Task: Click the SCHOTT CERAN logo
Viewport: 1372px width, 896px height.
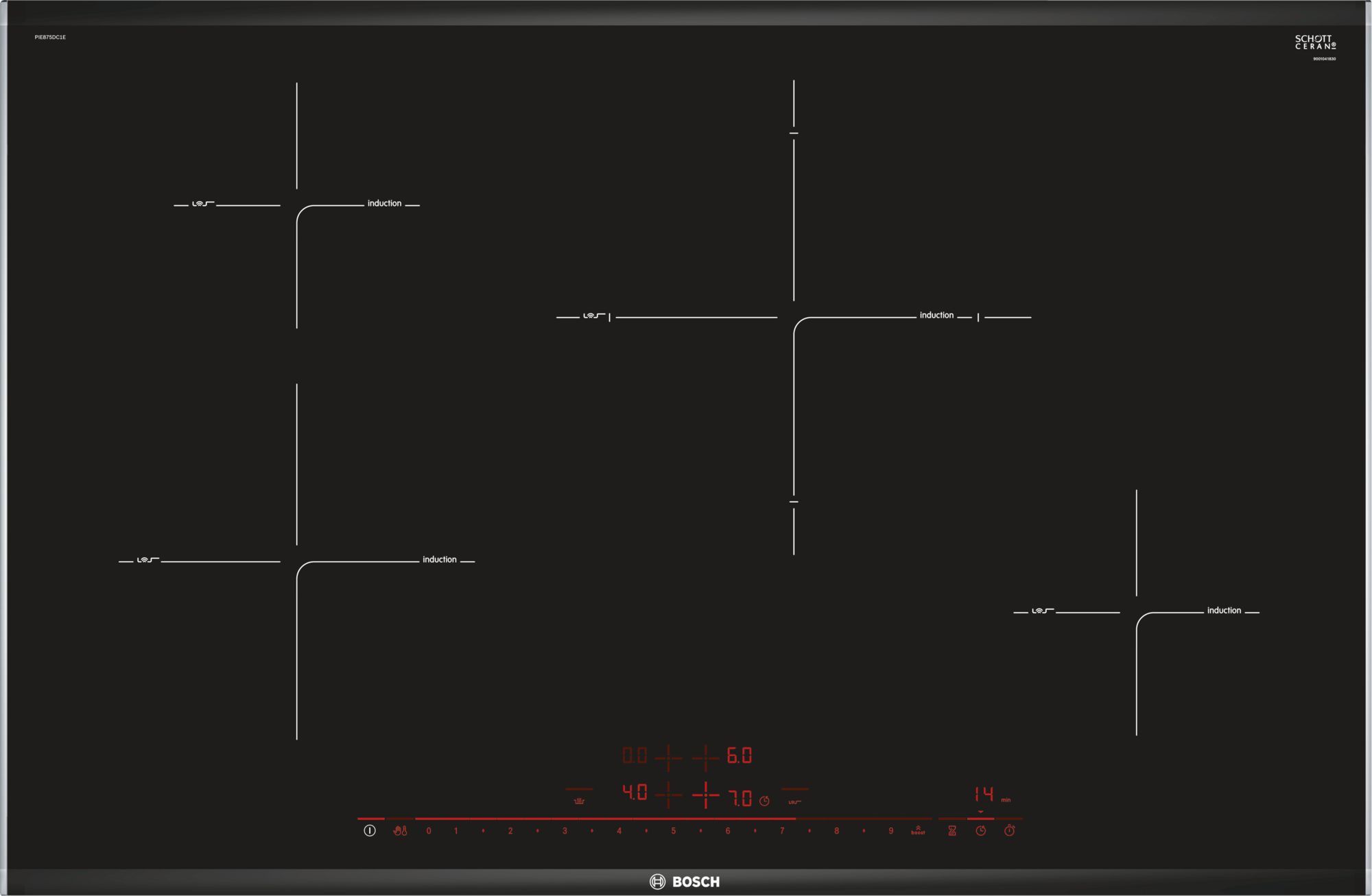Action: click(x=1315, y=43)
